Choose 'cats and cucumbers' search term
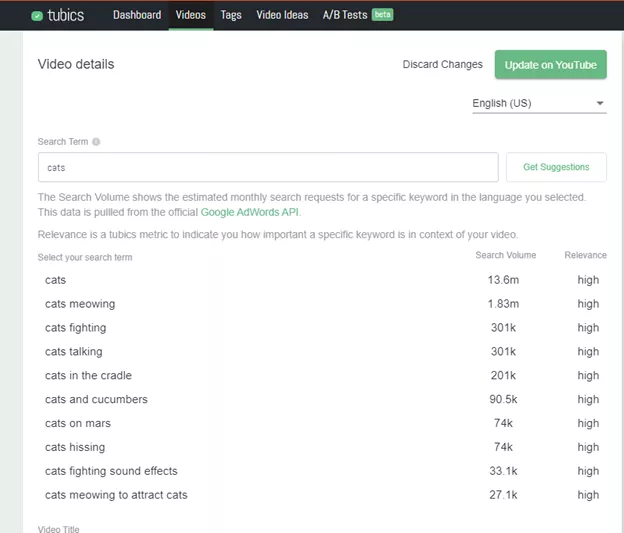This screenshot has width=624, height=533. [322, 400]
